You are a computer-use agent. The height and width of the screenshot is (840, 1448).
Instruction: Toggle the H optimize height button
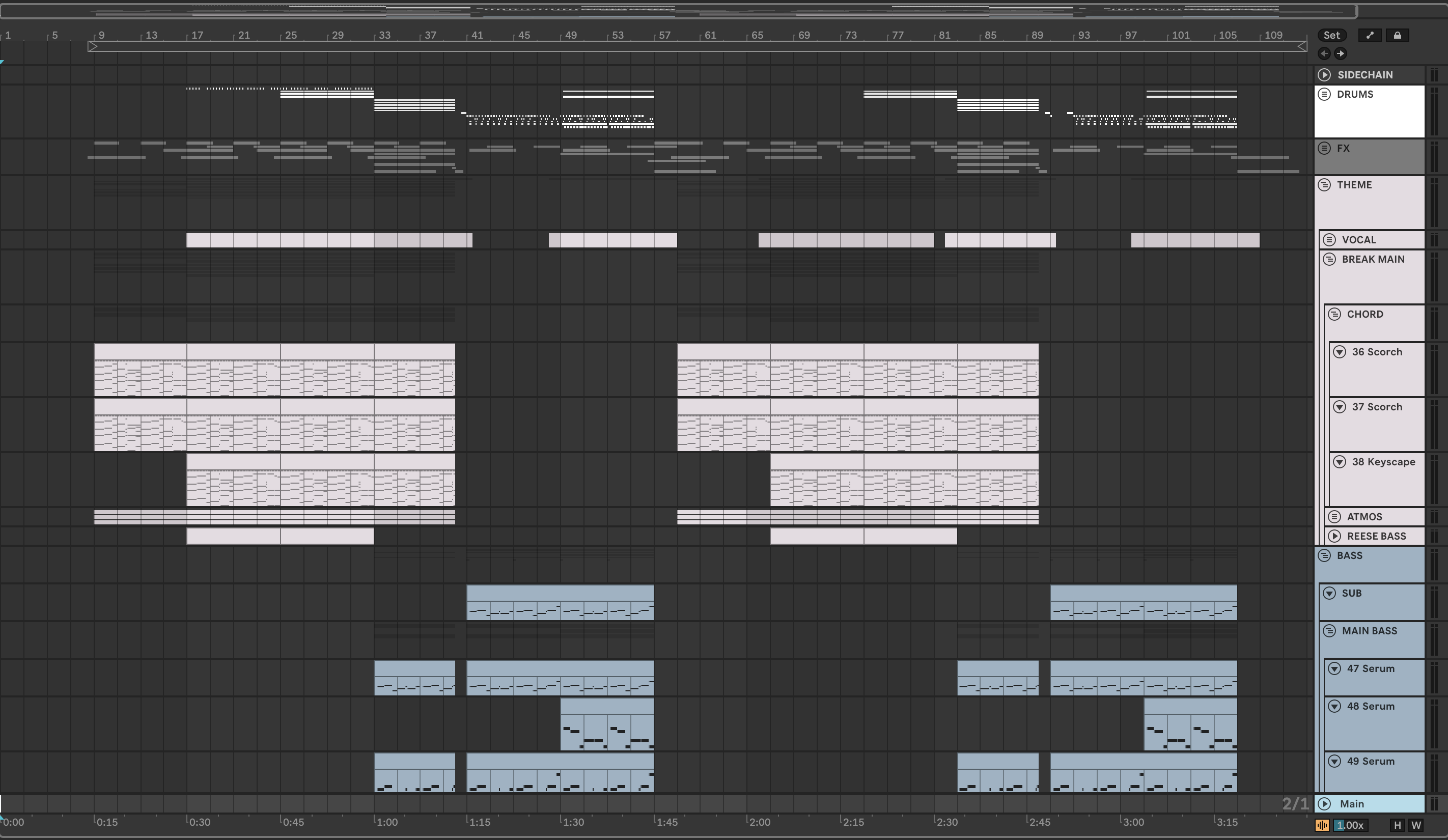tap(1398, 826)
